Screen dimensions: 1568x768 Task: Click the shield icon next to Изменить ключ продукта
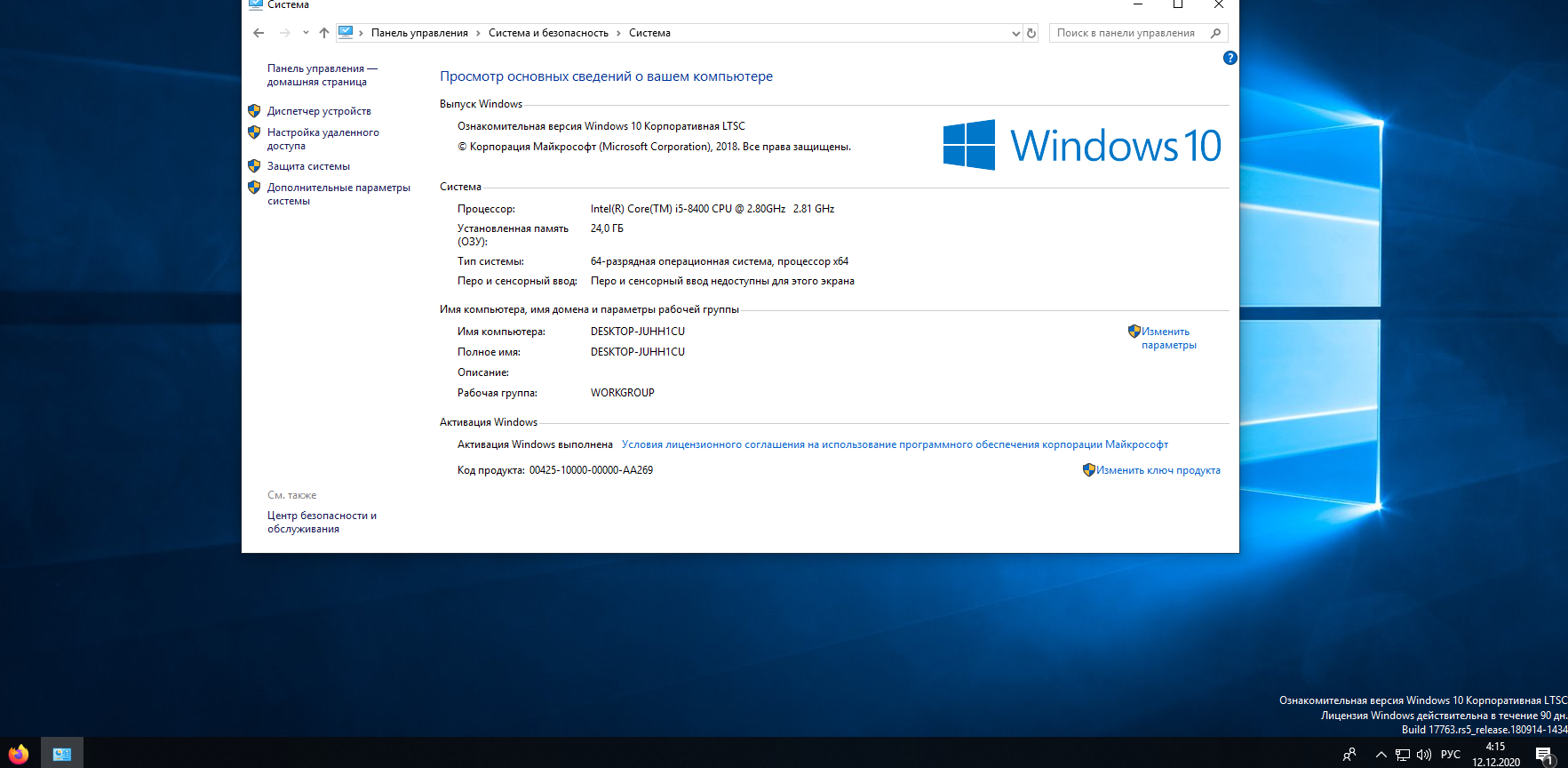(1088, 470)
